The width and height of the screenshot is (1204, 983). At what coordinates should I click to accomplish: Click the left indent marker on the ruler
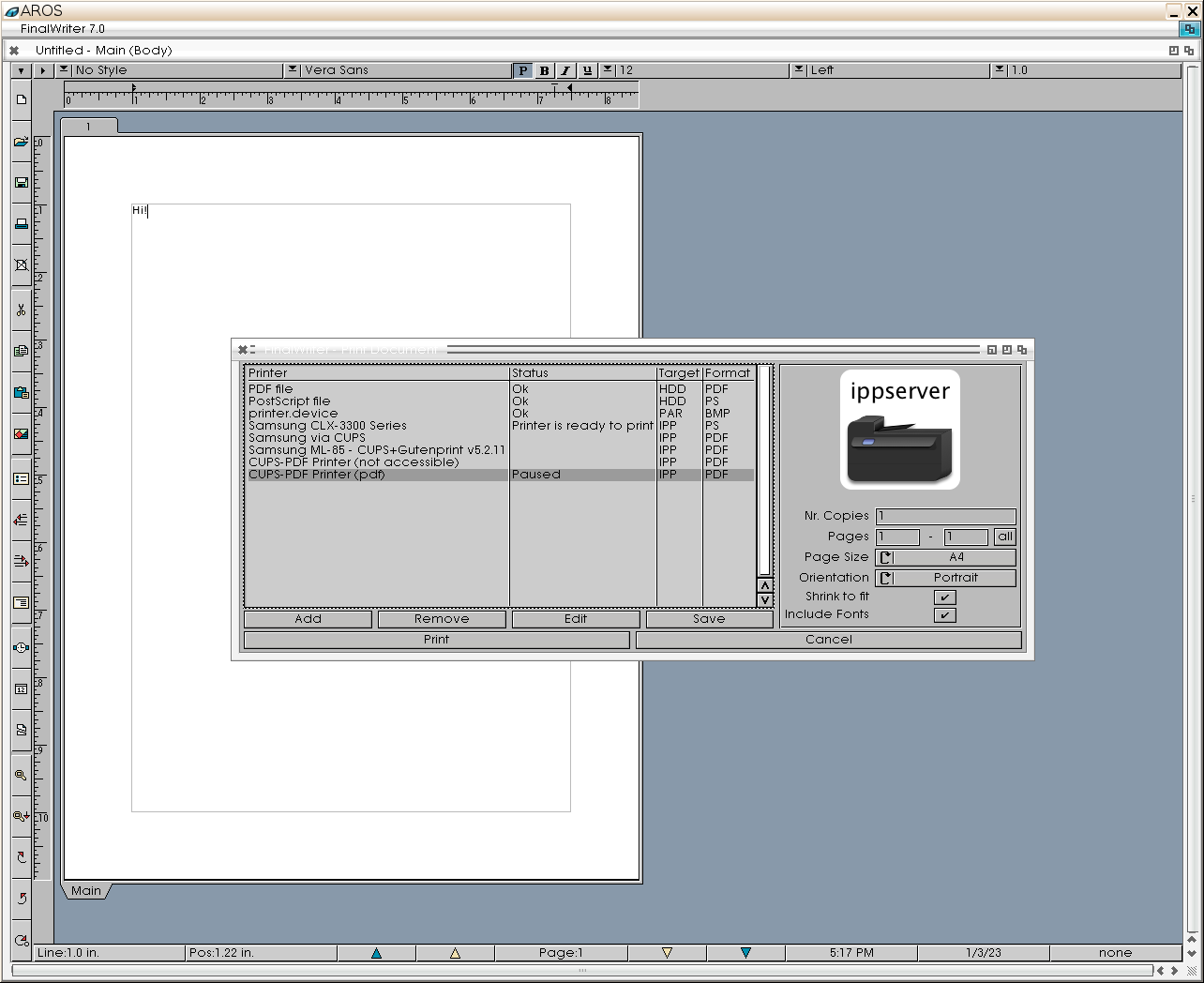[x=134, y=89]
